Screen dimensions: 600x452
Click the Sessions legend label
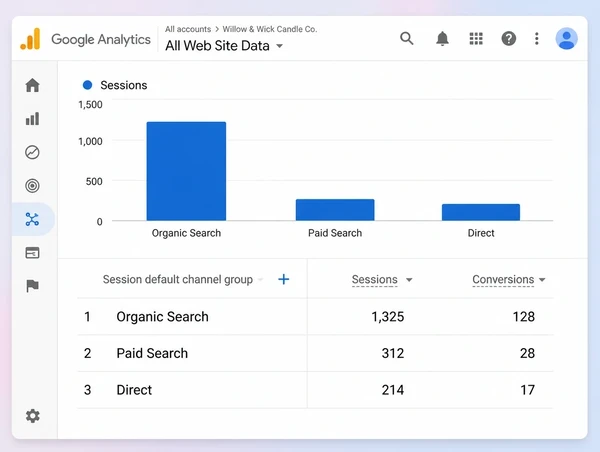coord(124,85)
